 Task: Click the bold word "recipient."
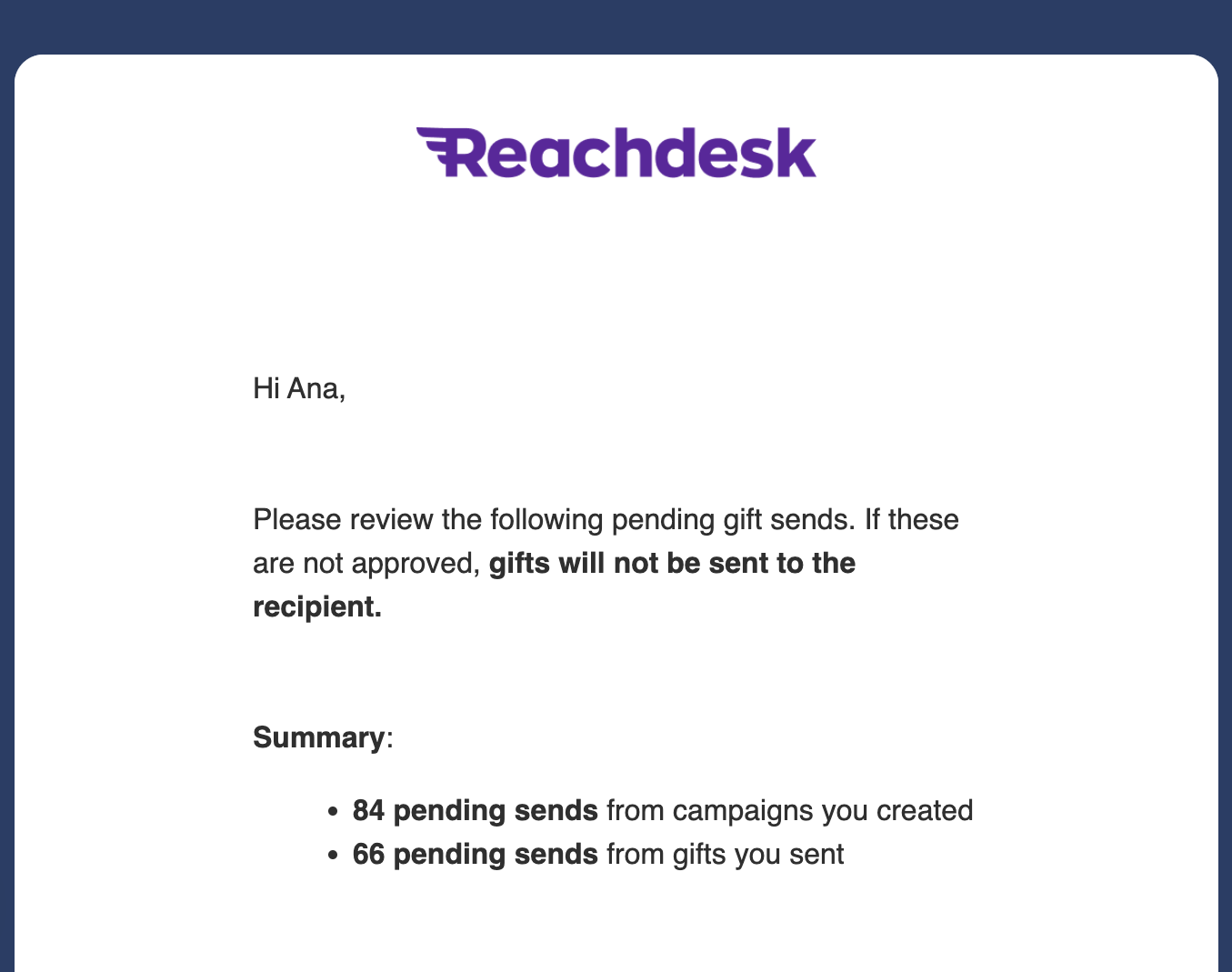(x=317, y=606)
